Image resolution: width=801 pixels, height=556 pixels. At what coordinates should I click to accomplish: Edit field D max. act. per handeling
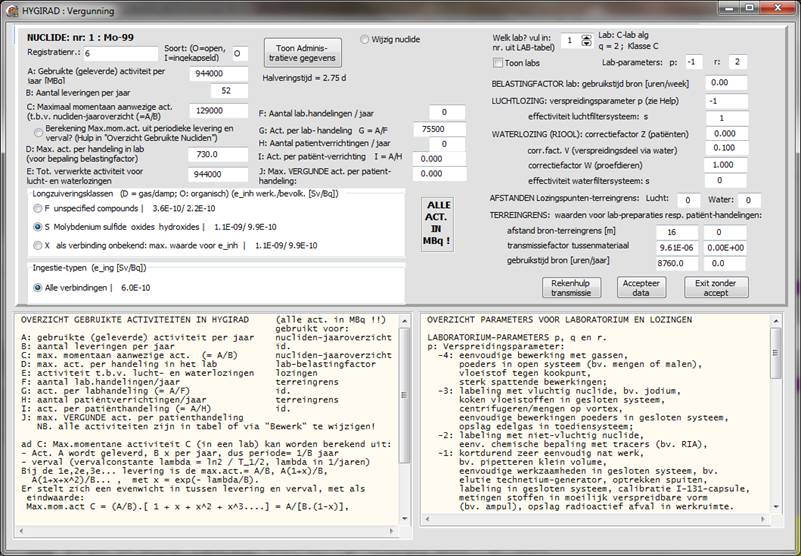[x=218, y=154]
